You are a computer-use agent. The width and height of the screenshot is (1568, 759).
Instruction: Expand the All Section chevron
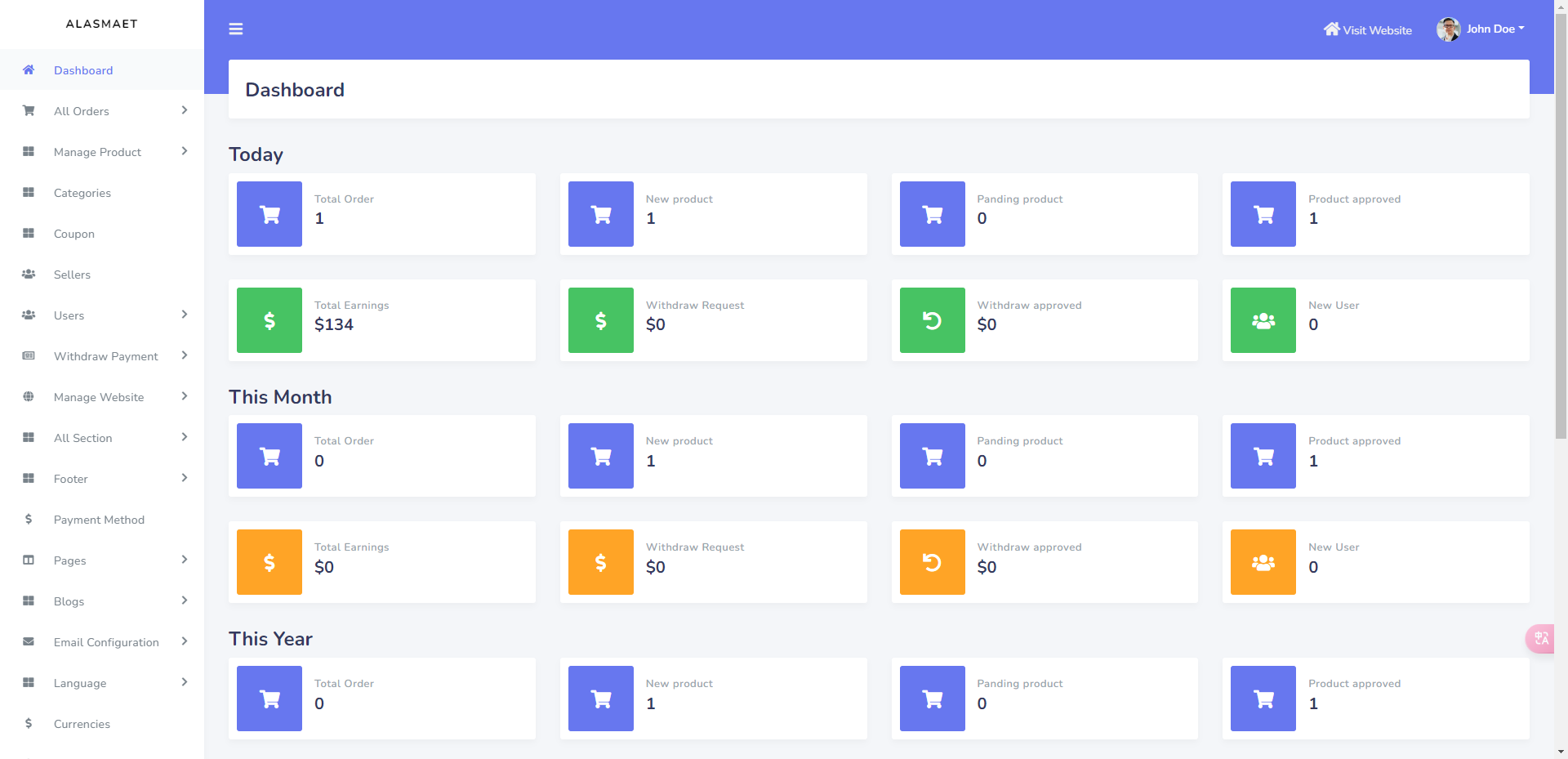[185, 437]
